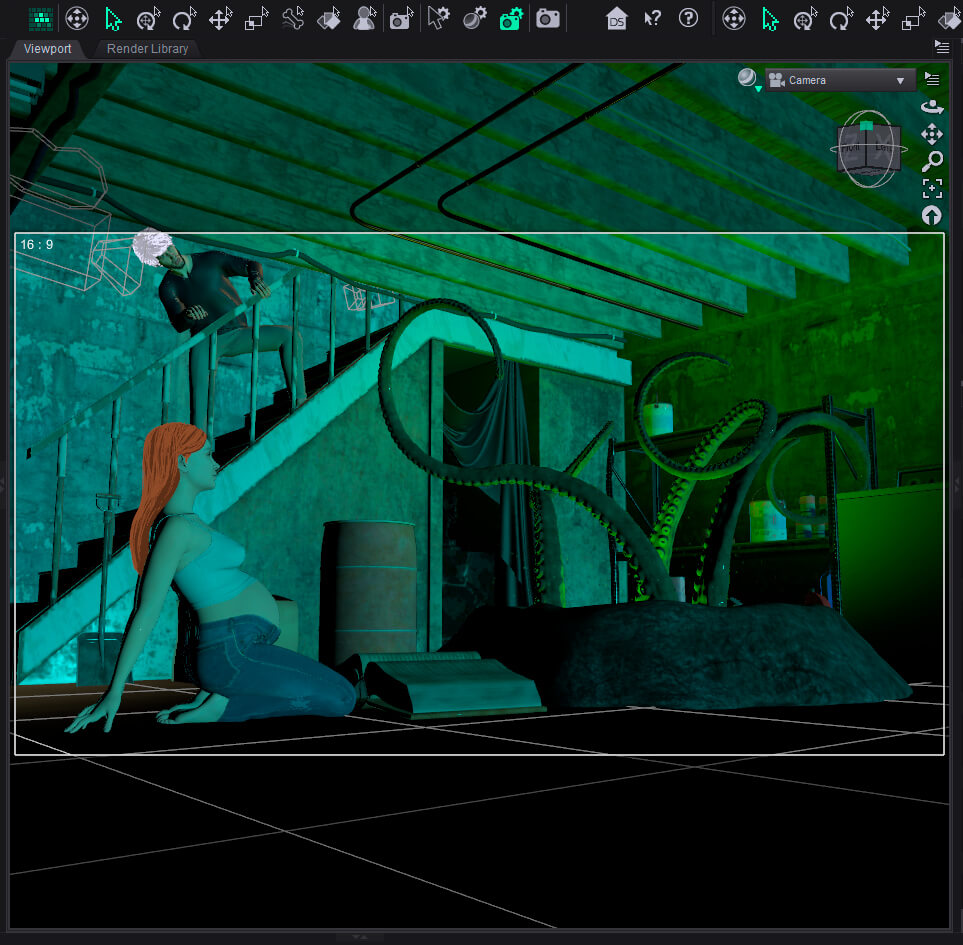Open pane options menu next to the tab bar
The image size is (963, 945).
point(942,46)
